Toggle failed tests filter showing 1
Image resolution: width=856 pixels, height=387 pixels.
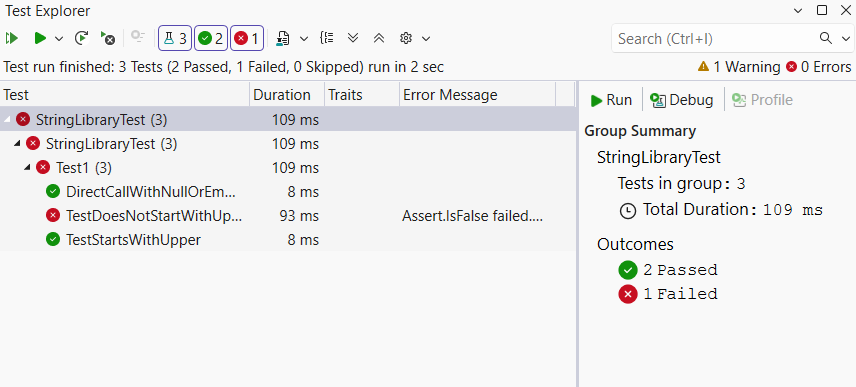(x=247, y=38)
